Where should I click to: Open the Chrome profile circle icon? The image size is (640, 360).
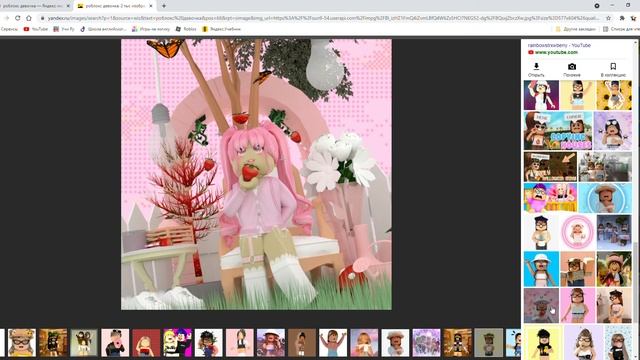[x=597, y=6]
